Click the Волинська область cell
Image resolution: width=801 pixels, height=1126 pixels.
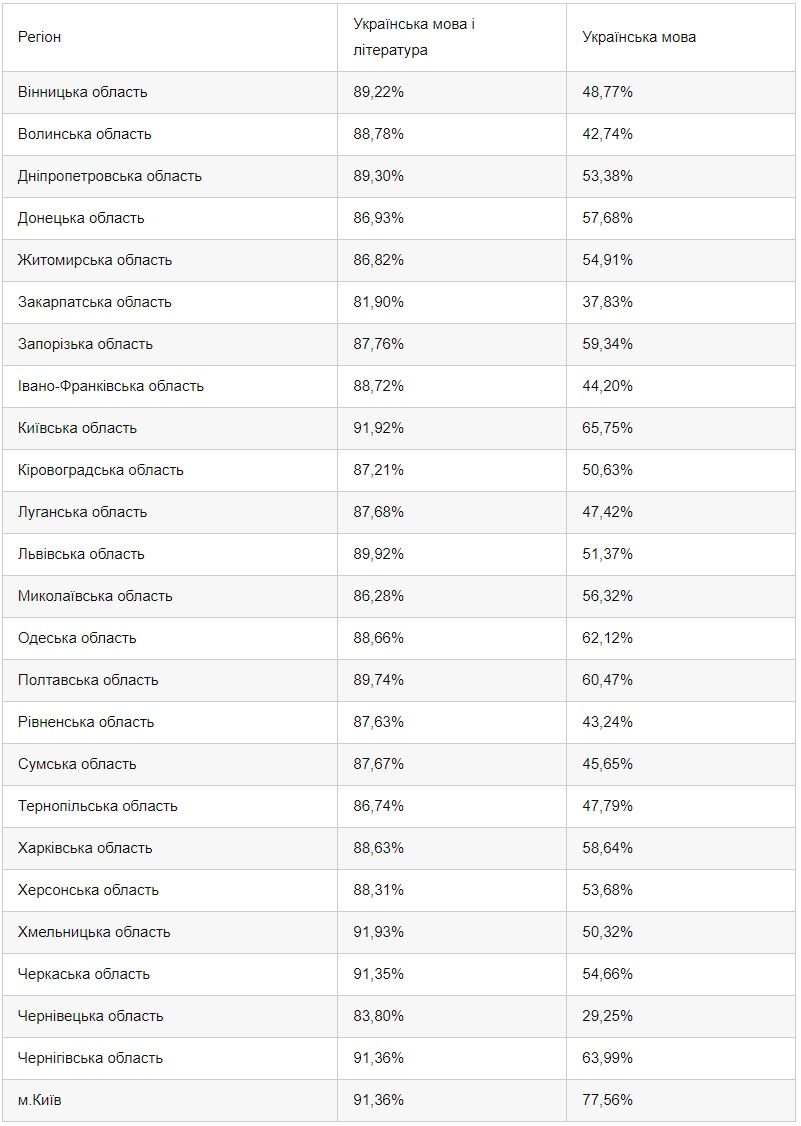(84, 134)
